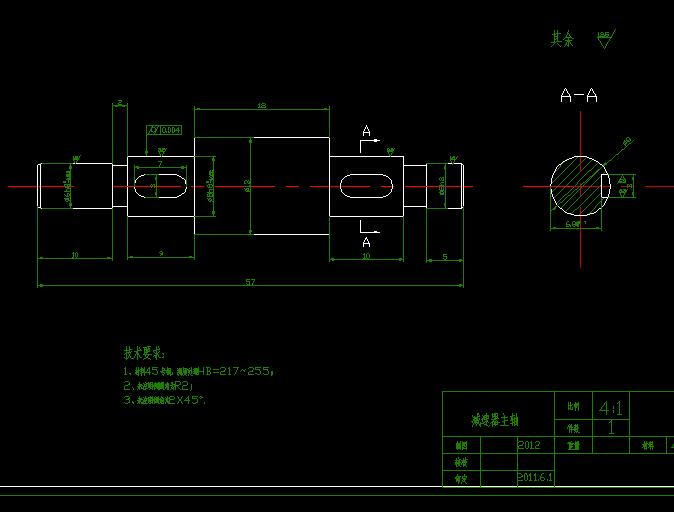Click the '9' length dimension below the shaft

(x=161, y=253)
